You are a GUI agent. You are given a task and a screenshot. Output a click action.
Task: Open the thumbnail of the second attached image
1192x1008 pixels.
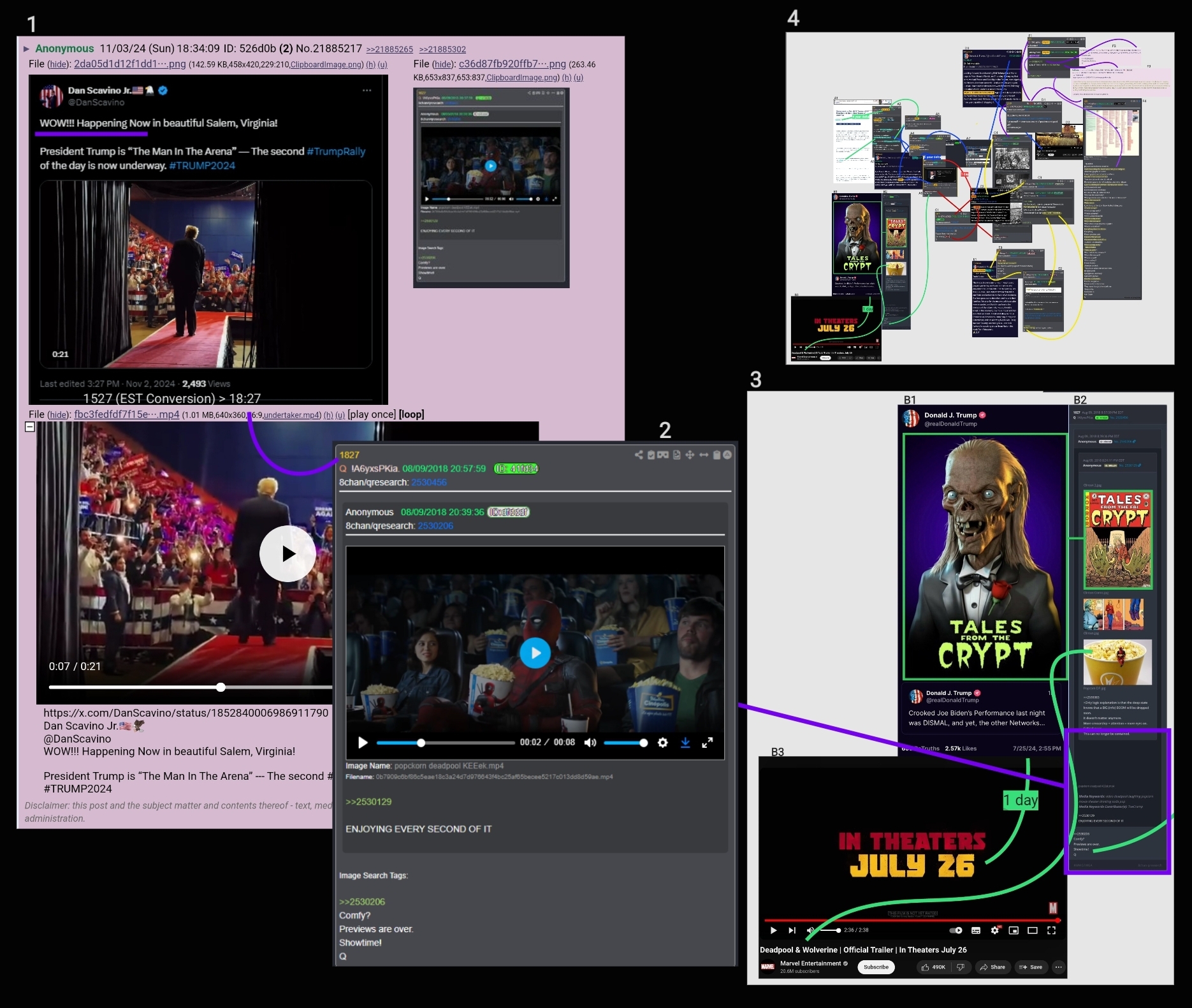pos(491,187)
